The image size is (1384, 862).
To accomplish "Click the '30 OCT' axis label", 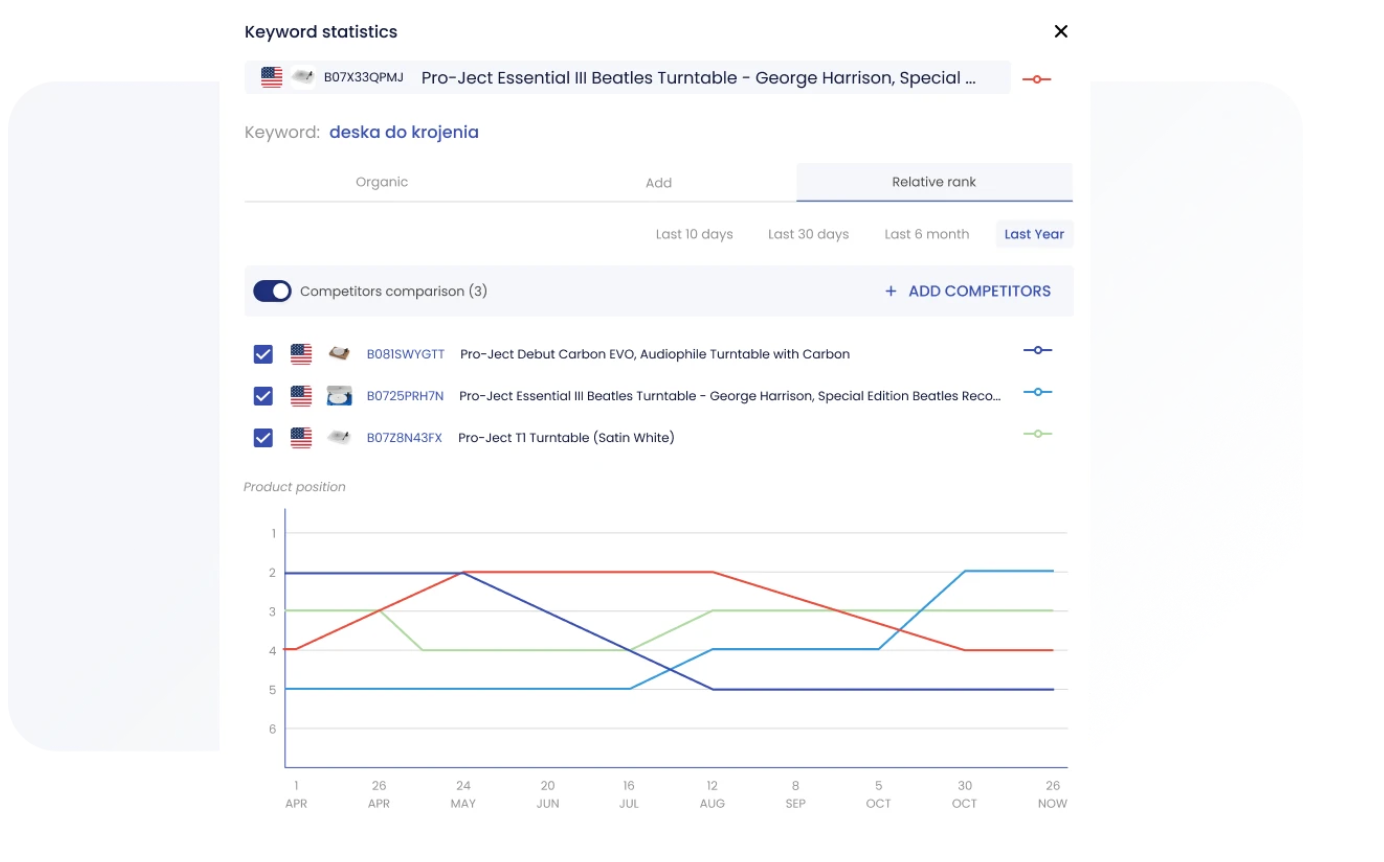I will [964, 794].
